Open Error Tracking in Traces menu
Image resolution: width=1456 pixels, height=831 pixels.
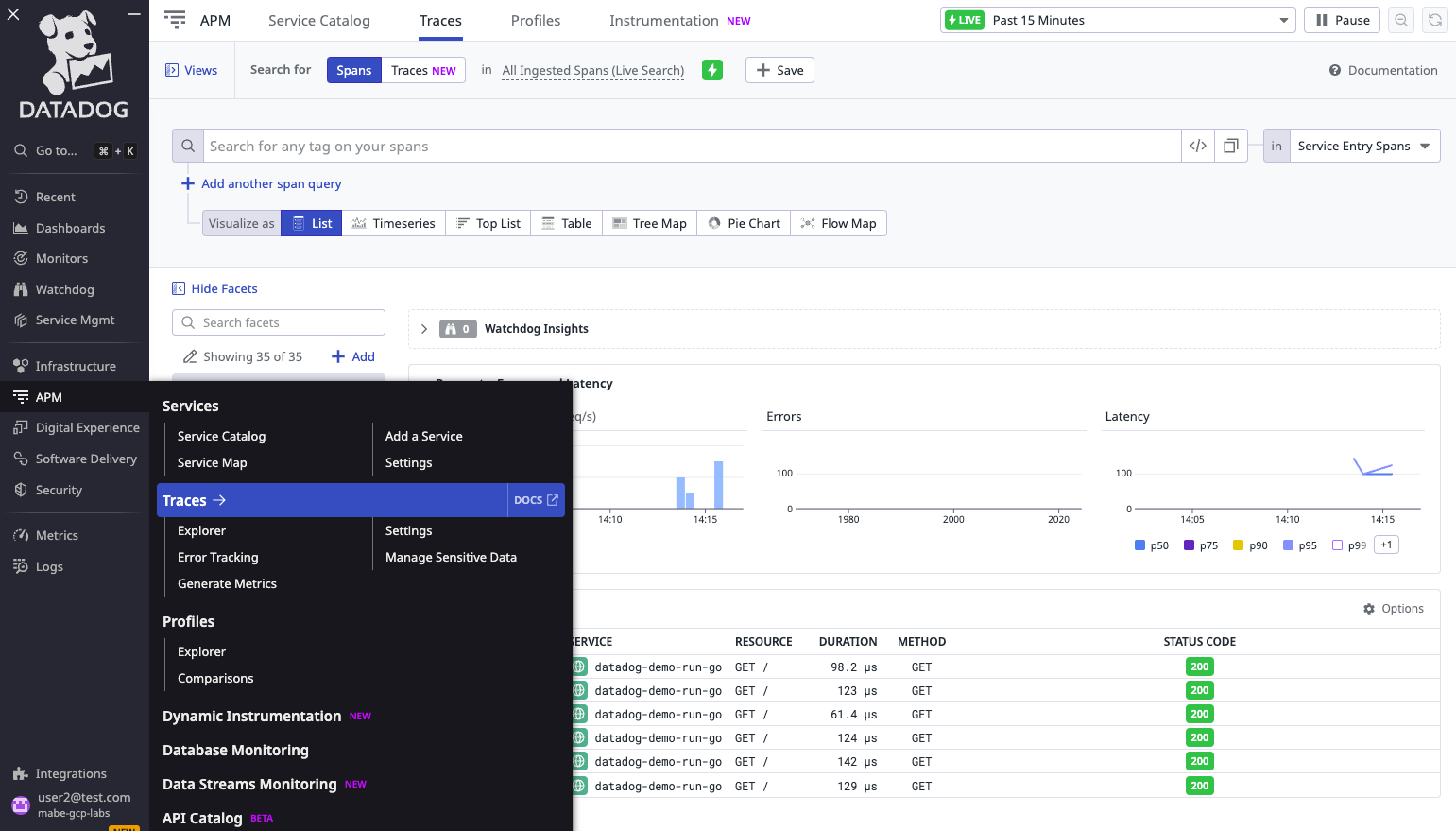click(x=217, y=557)
